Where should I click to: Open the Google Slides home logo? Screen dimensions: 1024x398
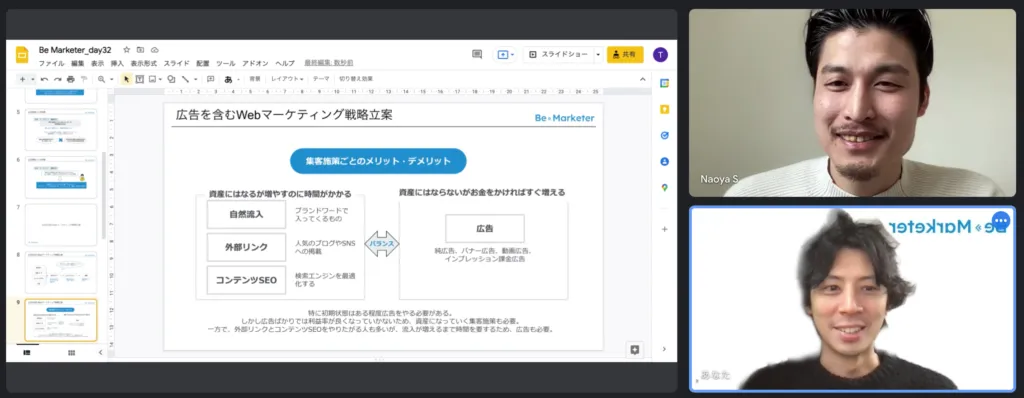(22, 55)
